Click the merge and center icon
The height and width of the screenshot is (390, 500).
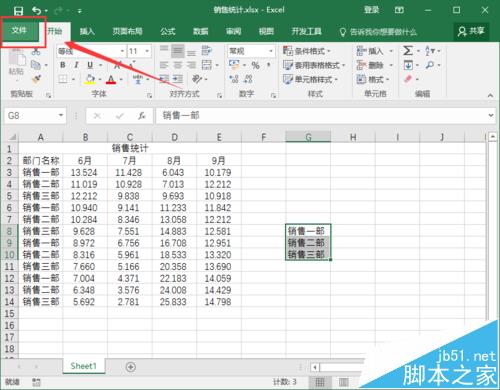coord(207,65)
